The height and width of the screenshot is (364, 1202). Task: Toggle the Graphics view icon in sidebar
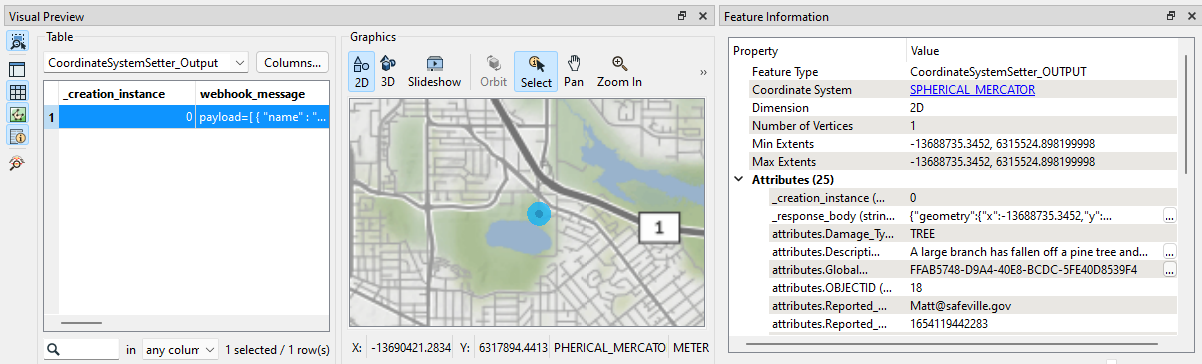pyautogui.click(x=18, y=115)
